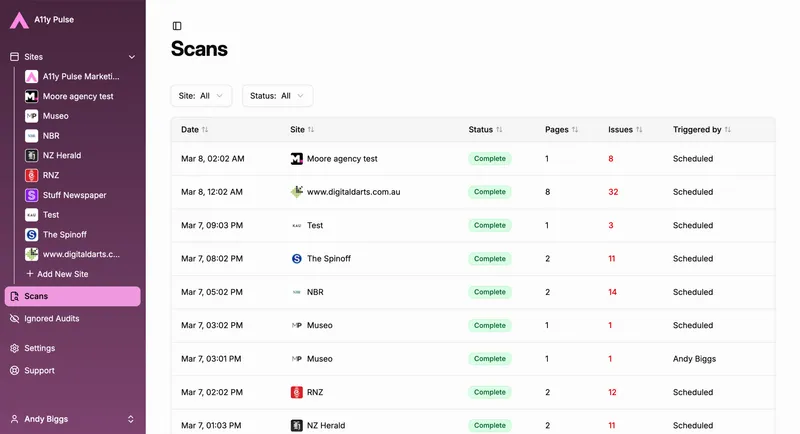This screenshot has width=800, height=434.
Task: Open The Spinoff icon in sidebar
Action: pyautogui.click(x=32, y=235)
